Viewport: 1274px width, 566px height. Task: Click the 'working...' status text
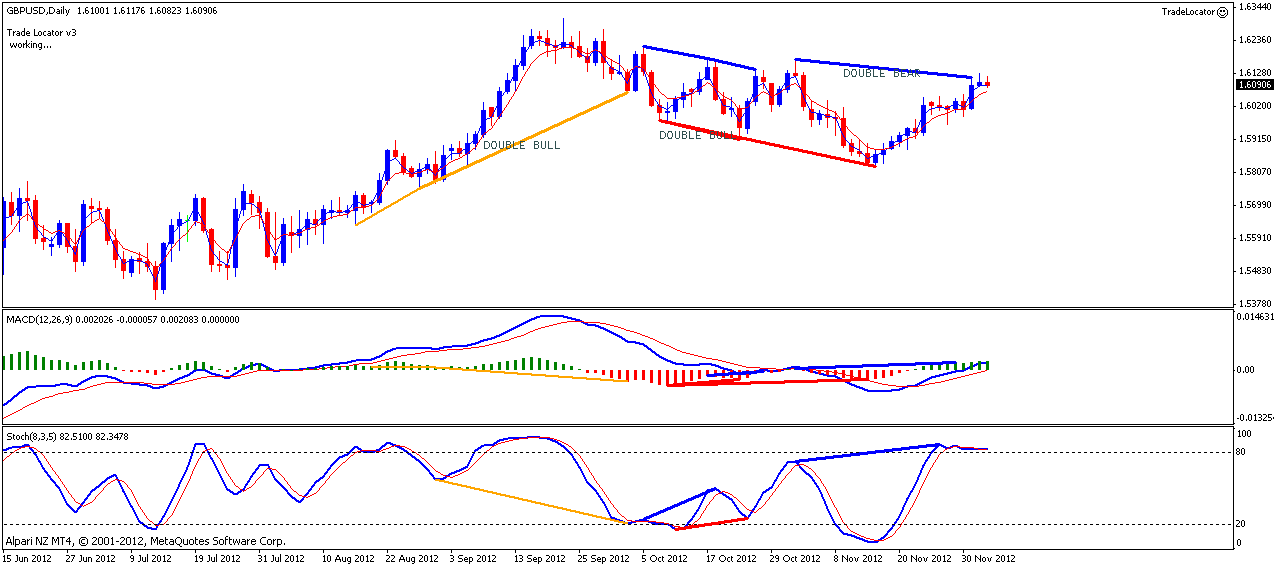30,45
